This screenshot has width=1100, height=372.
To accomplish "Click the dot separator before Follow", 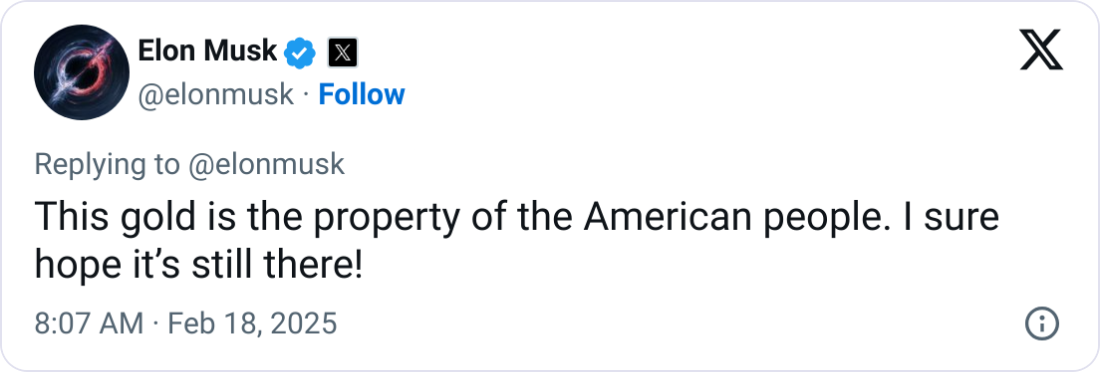I will click(x=306, y=95).
